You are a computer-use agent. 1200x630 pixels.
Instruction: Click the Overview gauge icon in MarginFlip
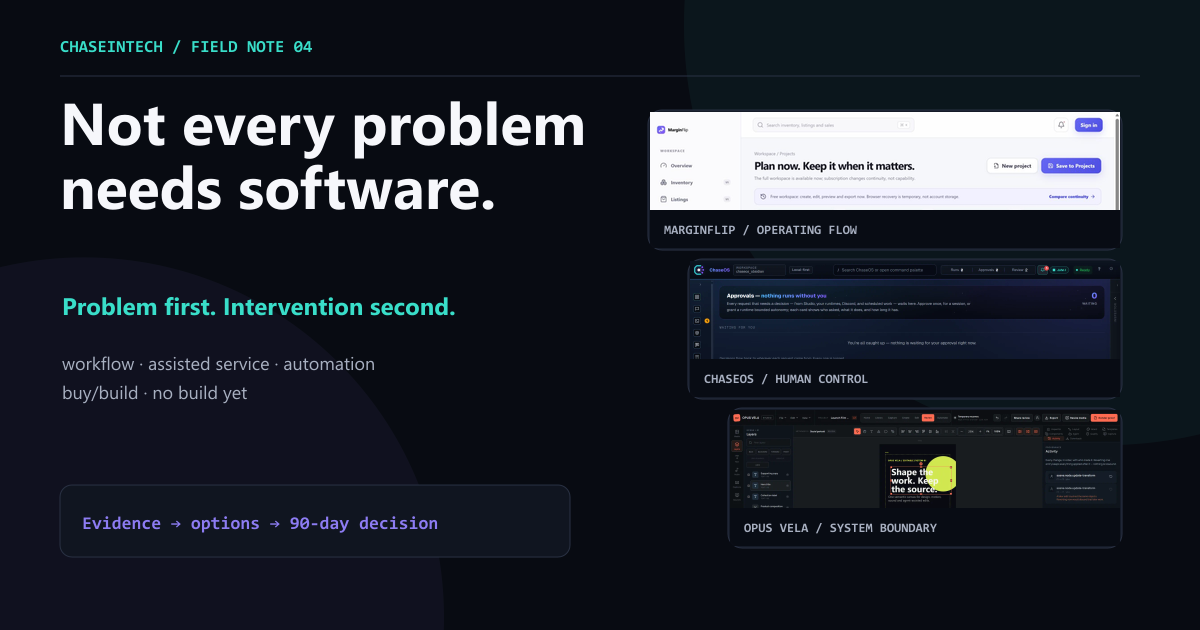[663, 166]
